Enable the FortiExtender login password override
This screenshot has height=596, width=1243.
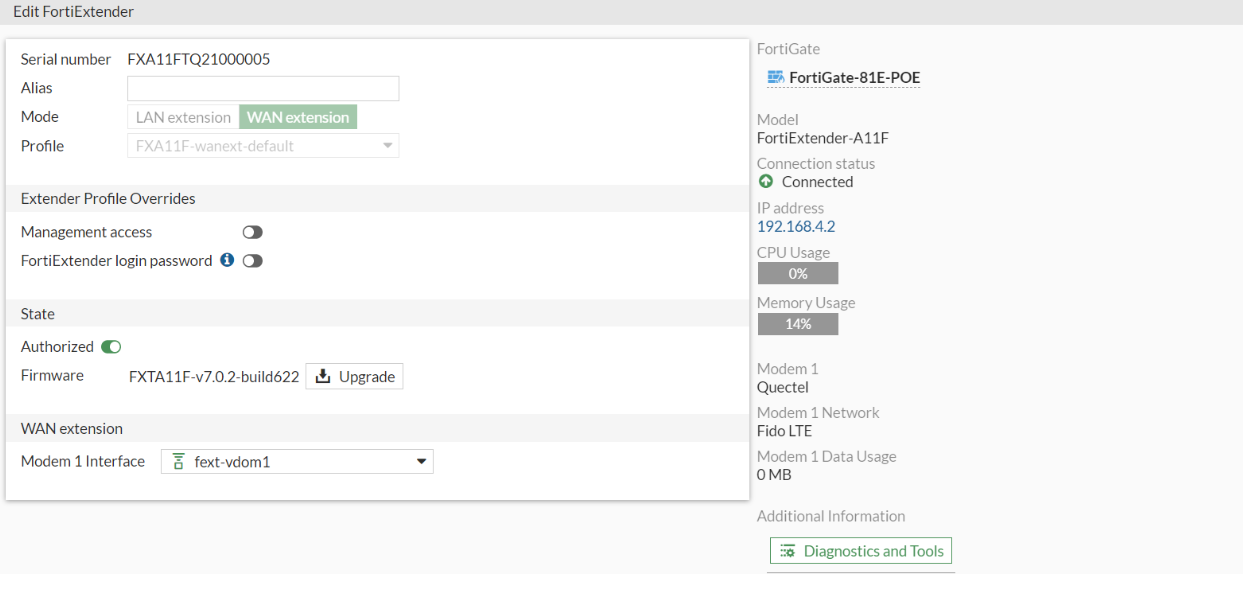252,260
